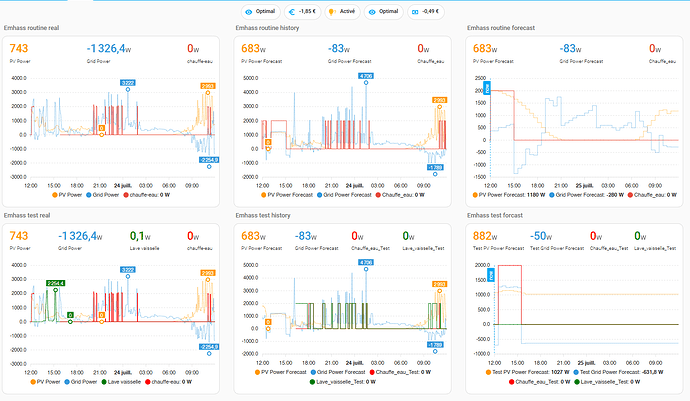Toggle PV Power series in Emhass test real legend
Screen dimensions: 690x401
coord(45,382)
